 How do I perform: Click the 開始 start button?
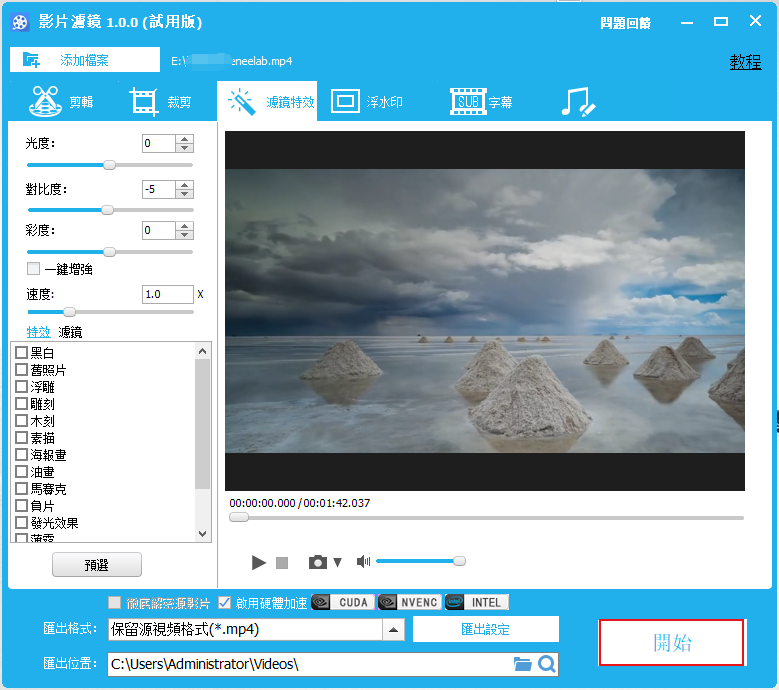(671, 643)
